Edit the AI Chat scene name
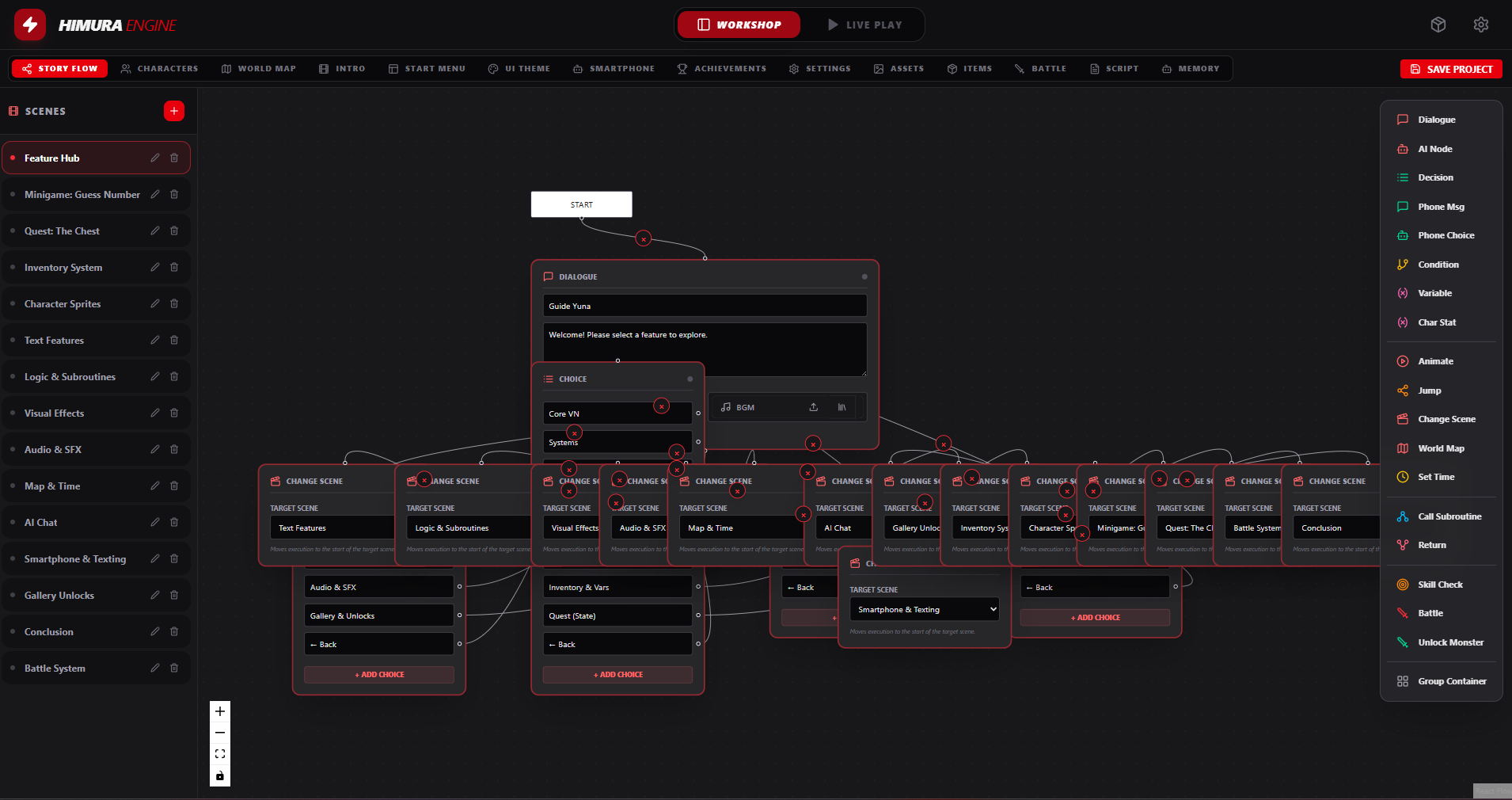This screenshot has height=800, width=1512. pos(155,522)
